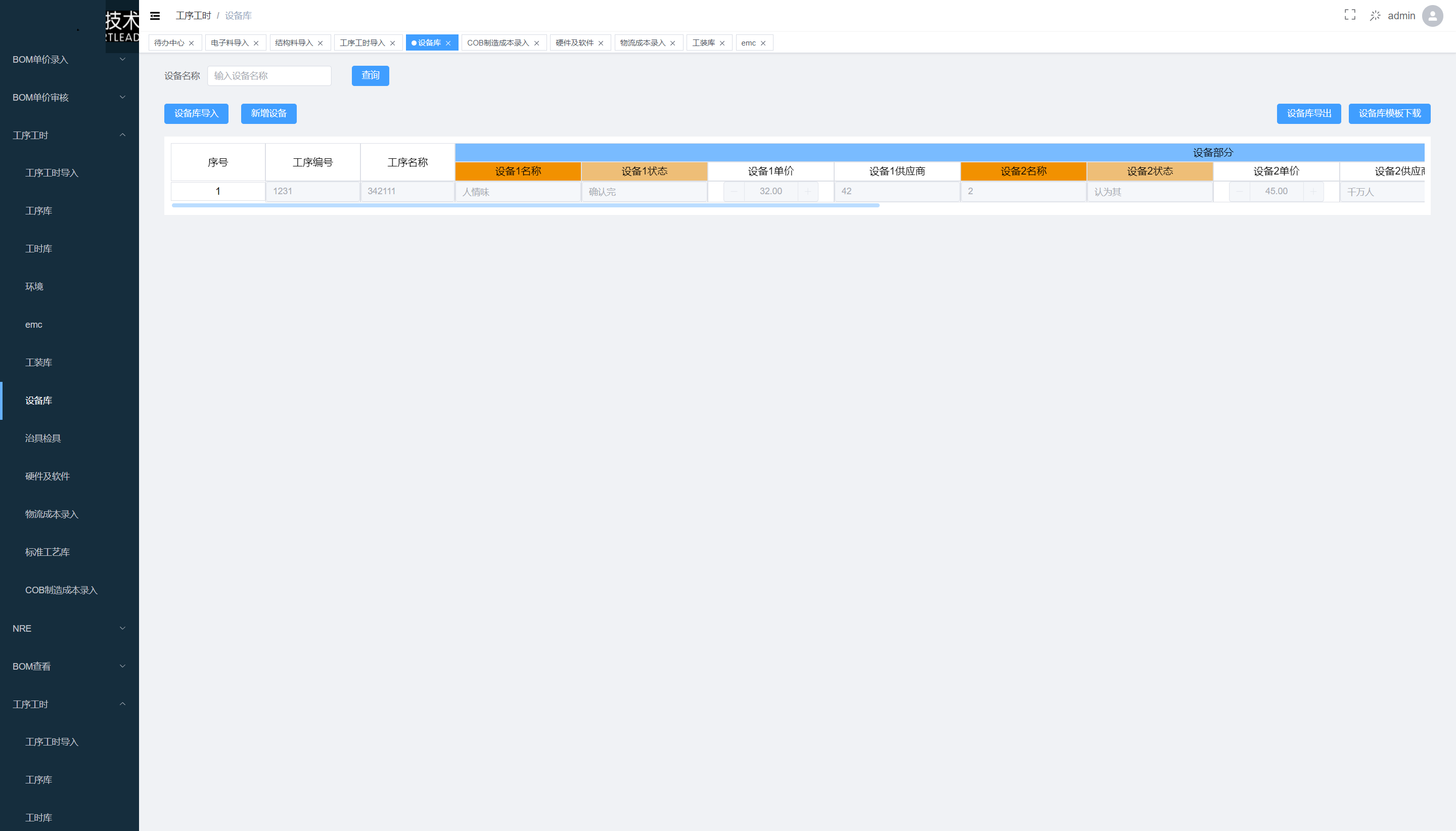
Task: Close the 物流成本录入 tab
Action: coord(673,43)
